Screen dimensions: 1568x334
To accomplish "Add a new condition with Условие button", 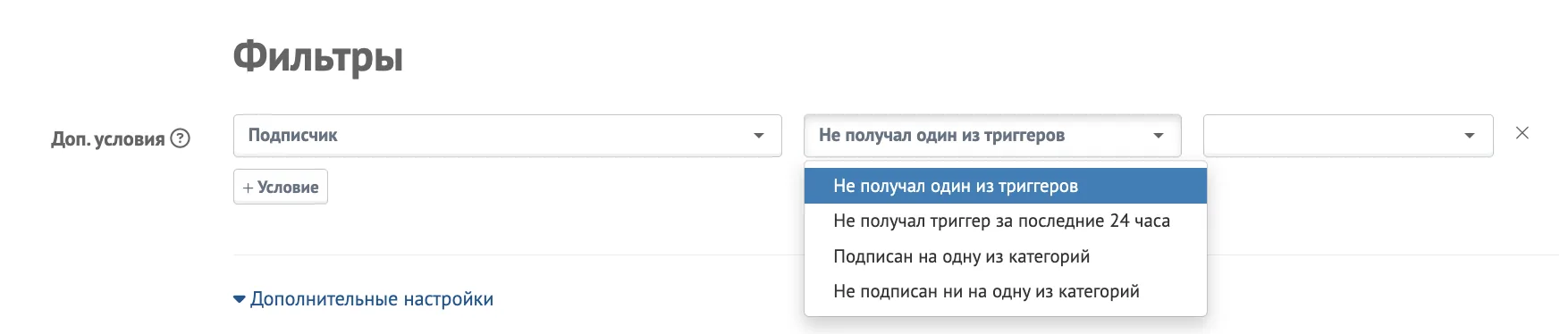I will [281, 187].
